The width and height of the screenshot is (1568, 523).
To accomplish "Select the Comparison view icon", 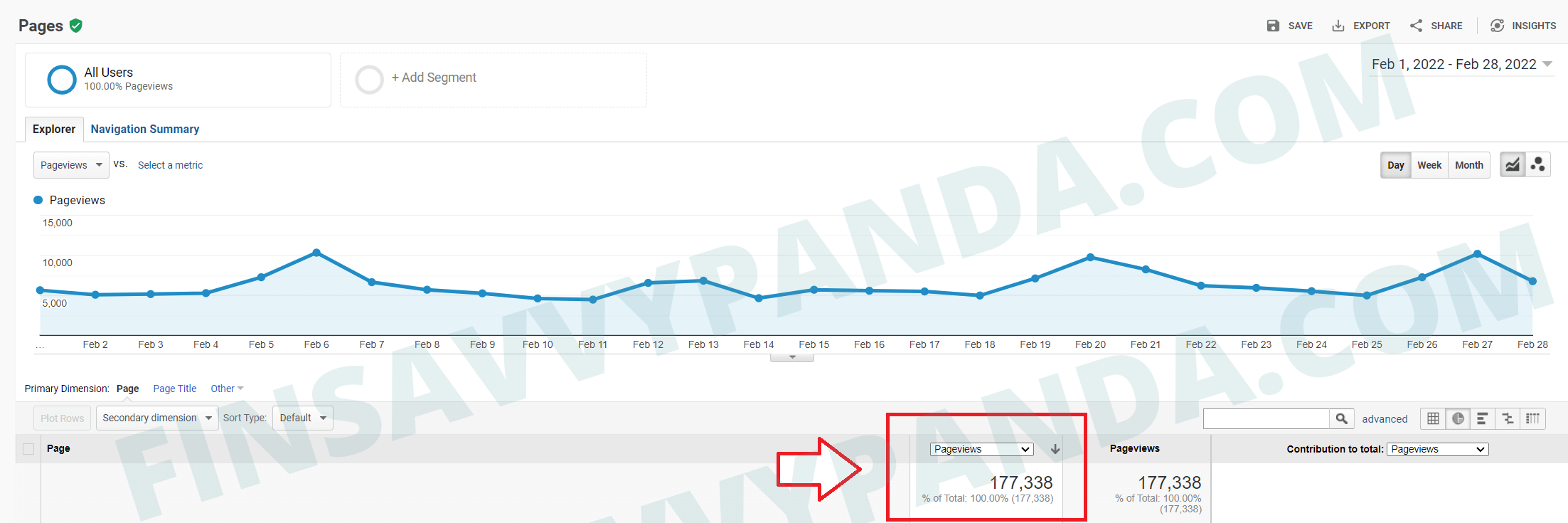I will tap(1508, 419).
